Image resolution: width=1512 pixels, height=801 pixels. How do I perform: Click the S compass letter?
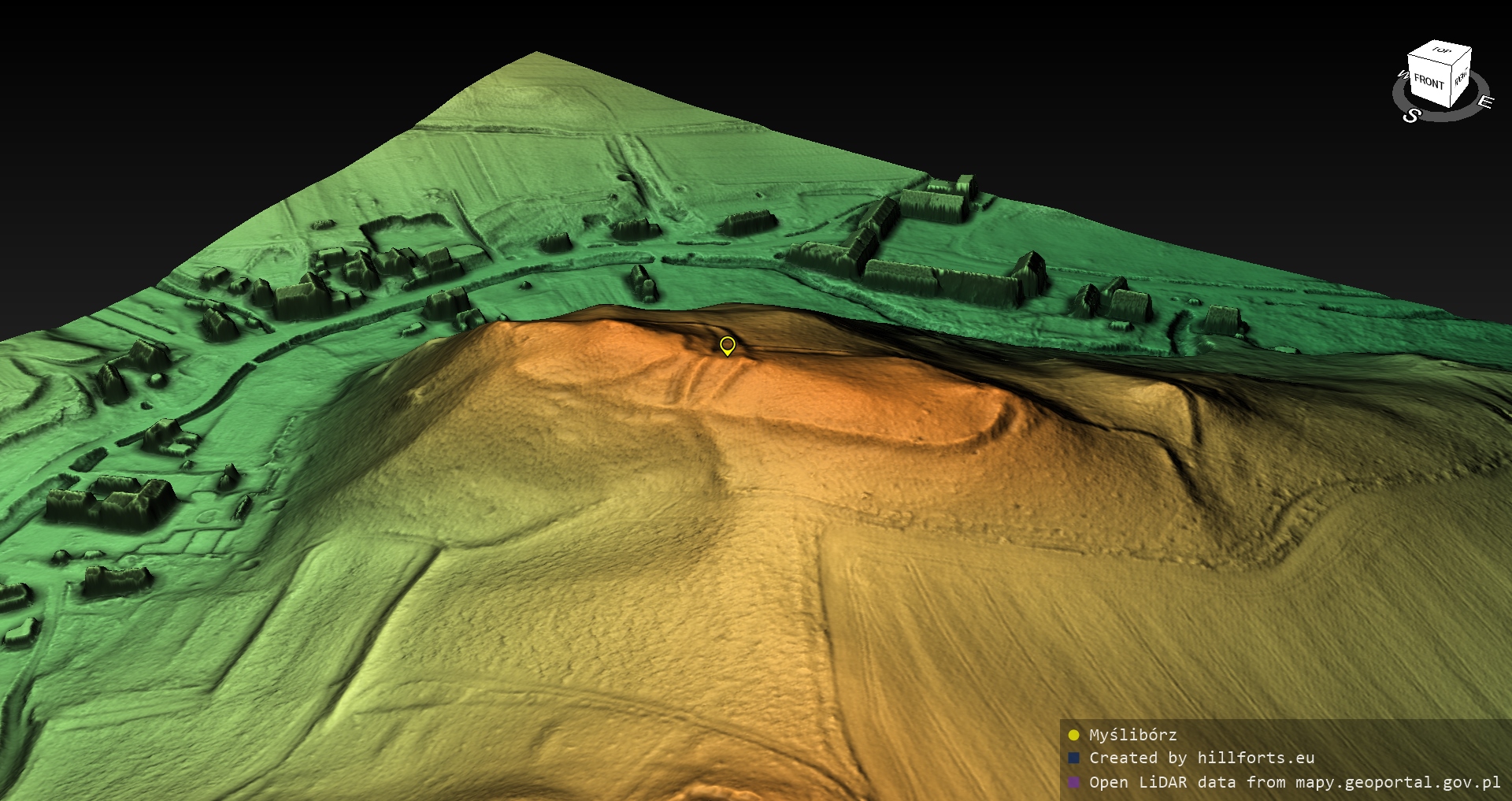pos(1411,116)
